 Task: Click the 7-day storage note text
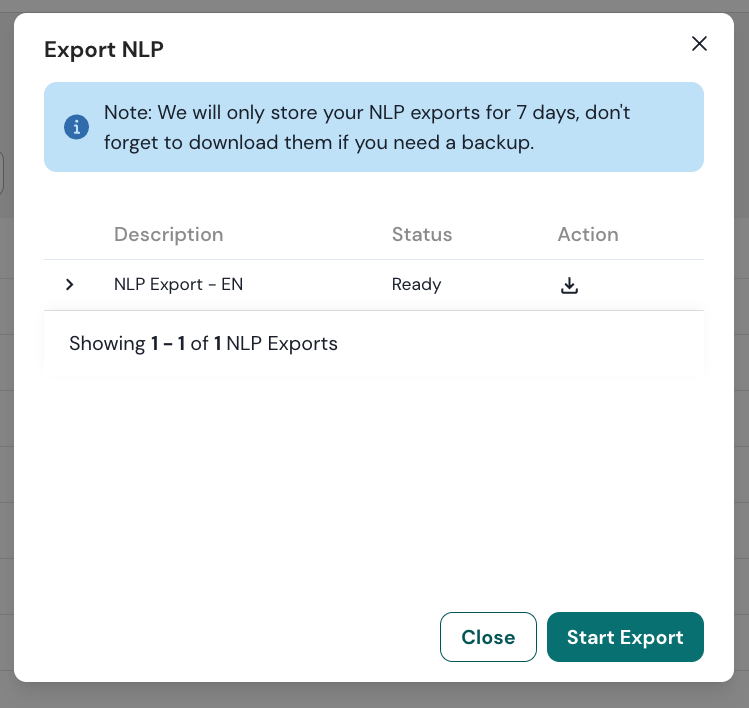coord(367,112)
